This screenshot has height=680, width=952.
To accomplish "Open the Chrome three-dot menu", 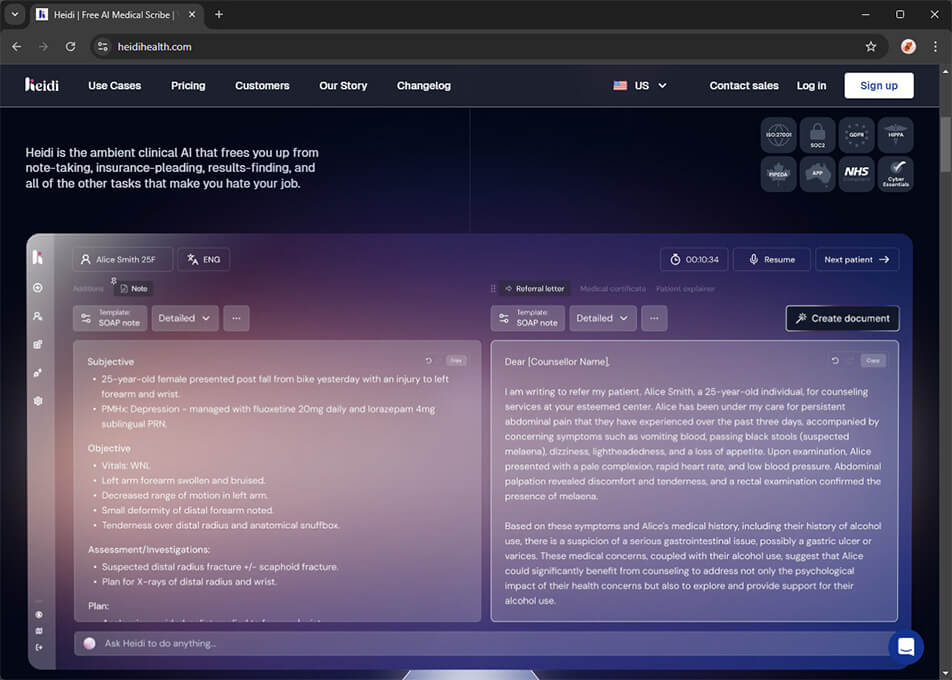I will pyautogui.click(x=935, y=47).
